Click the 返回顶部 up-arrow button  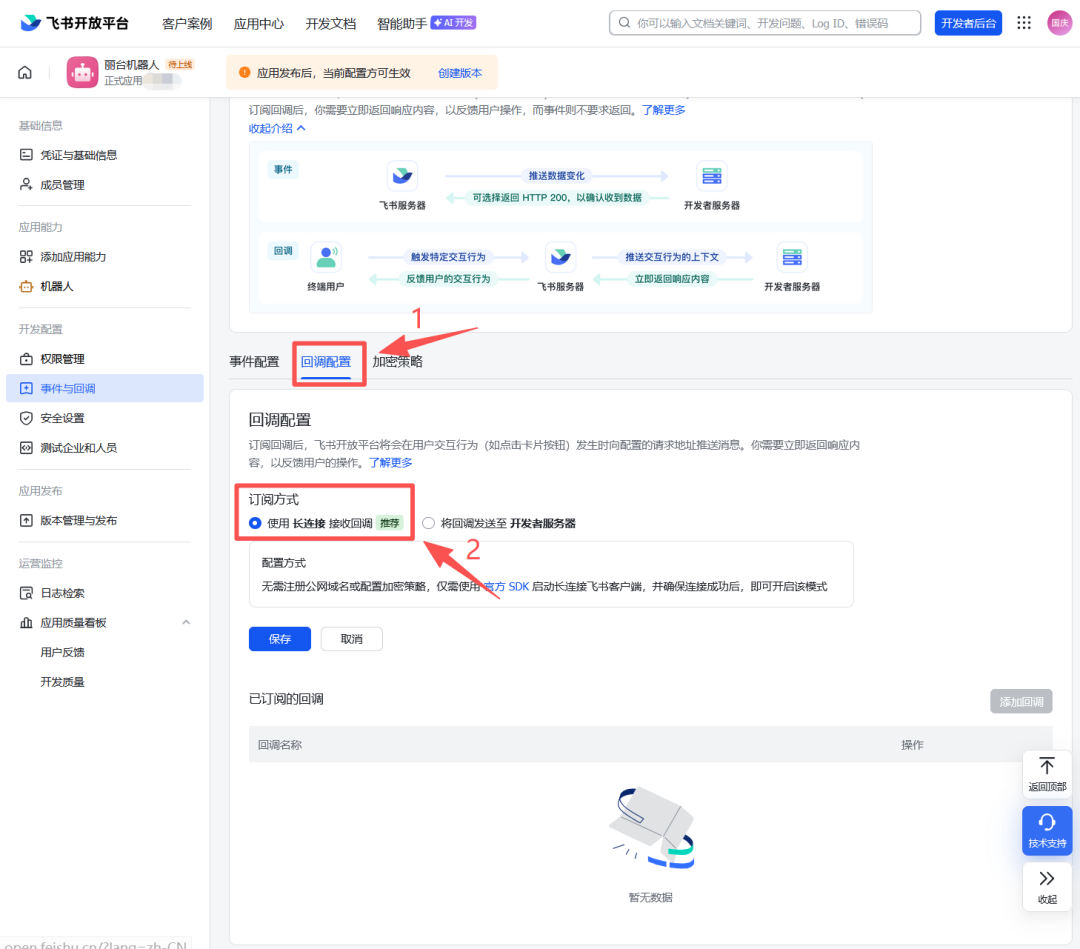pyautogui.click(x=1047, y=774)
